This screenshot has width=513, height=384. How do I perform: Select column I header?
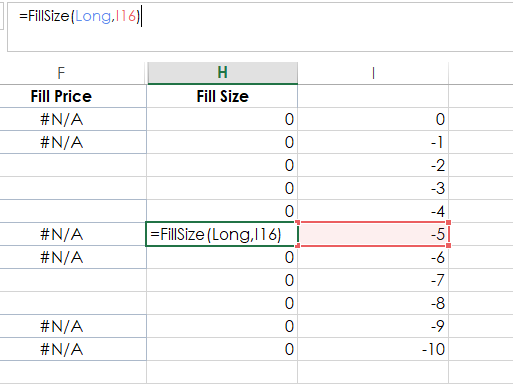point(373,73)
